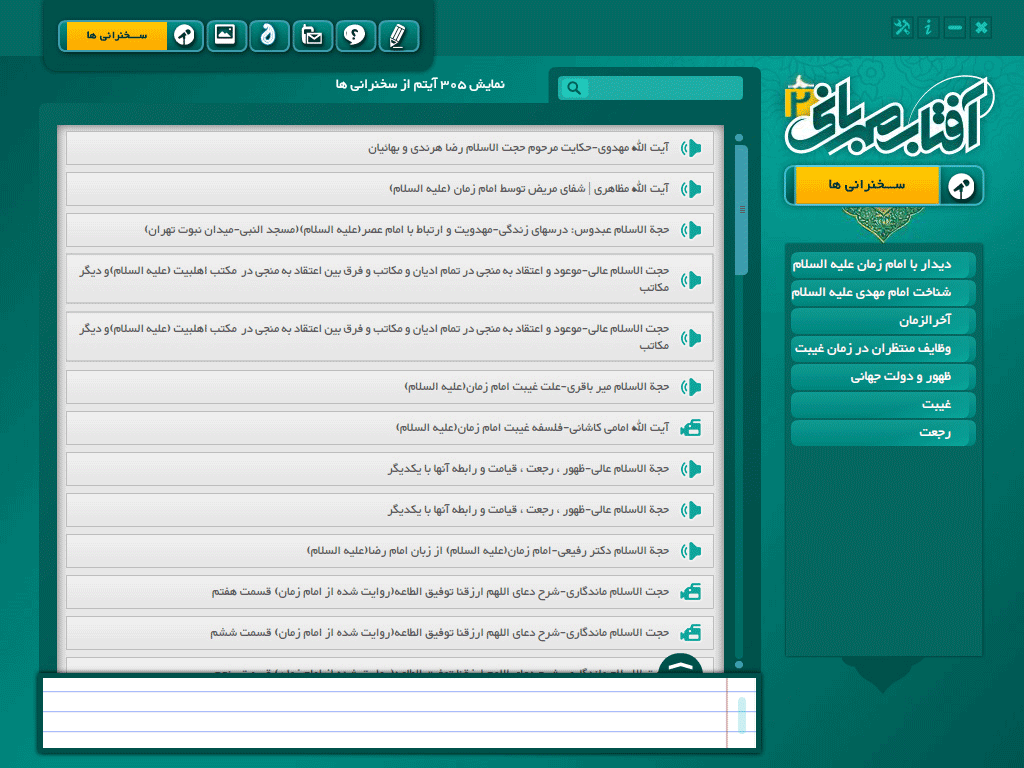Click the list's vertical scrollbar thumb
The height and width of the screenshot is (768, 1024).
click(741, 210)
